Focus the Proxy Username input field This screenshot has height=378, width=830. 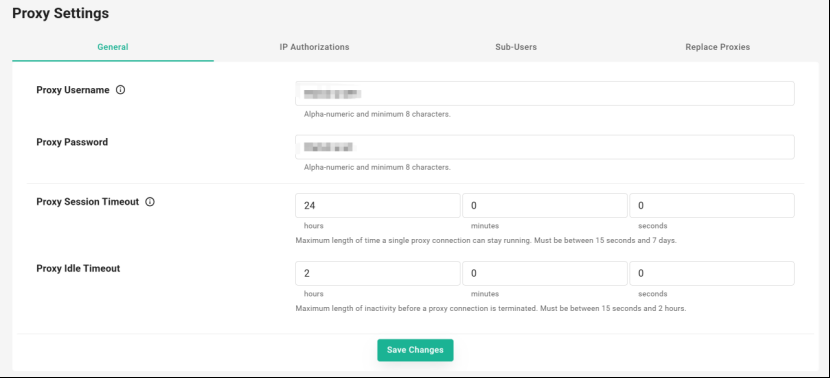point(545,94)
